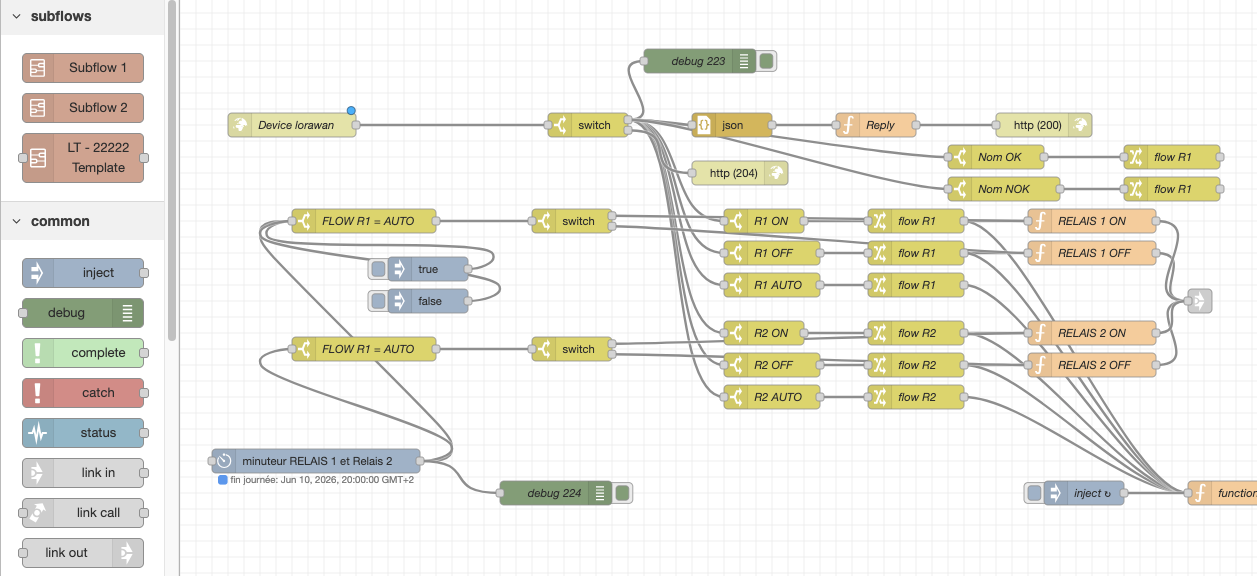The height and width of the screenshot is (576, 1257).
Task: Pick the link call palette node
Action: coord(83,513)
